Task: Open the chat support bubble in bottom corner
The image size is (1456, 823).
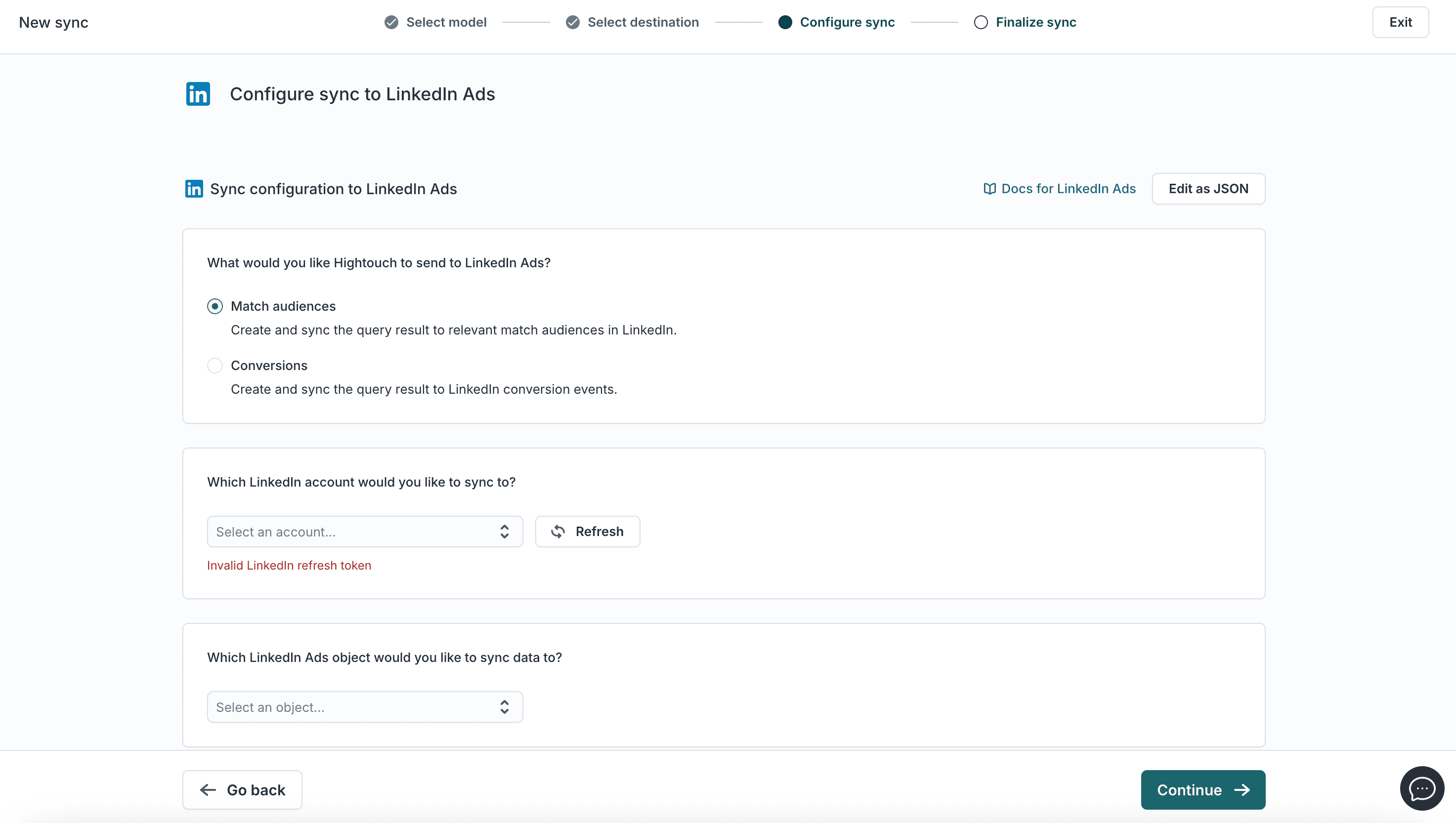Action: click(1421, 788)
